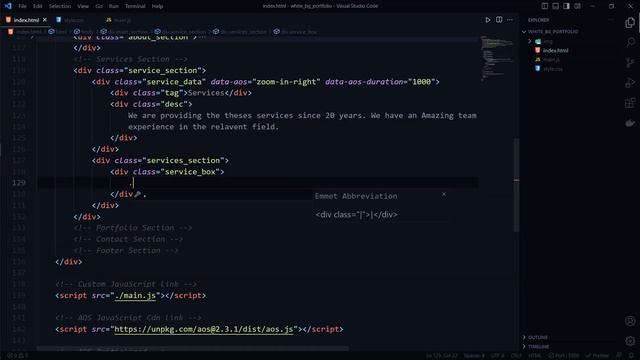Click the horizontal editor scrollbar
640x360 pixels.
click(193, 349)
